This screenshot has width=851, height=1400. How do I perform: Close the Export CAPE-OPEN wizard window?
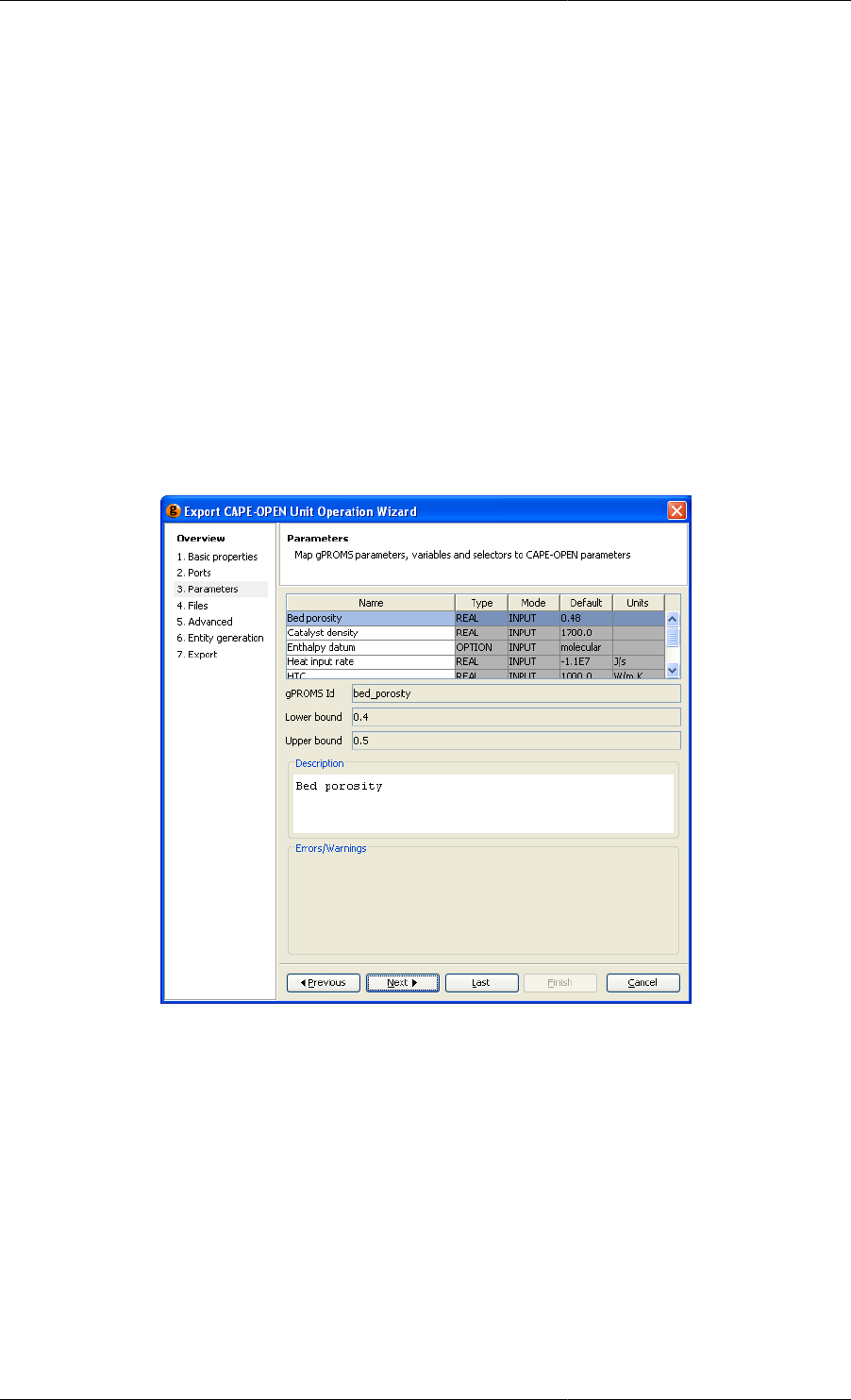click(x=676, y=510)
